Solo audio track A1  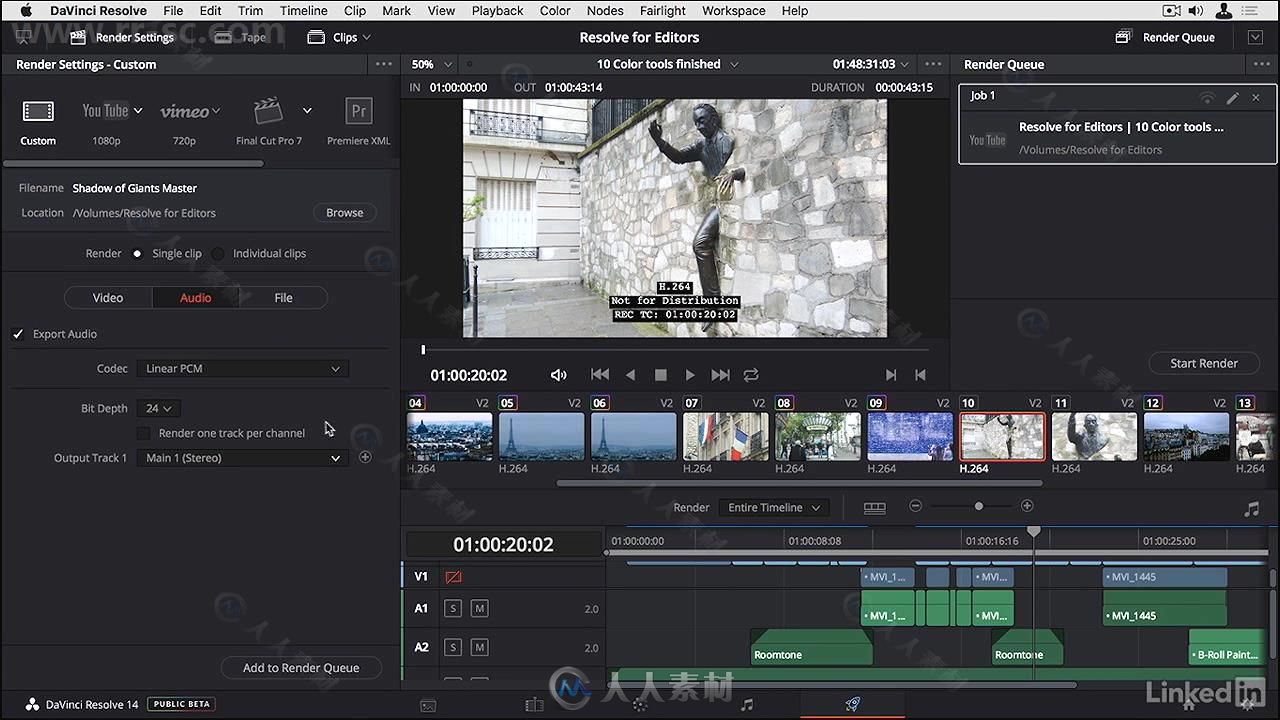[x=453, y=608]
